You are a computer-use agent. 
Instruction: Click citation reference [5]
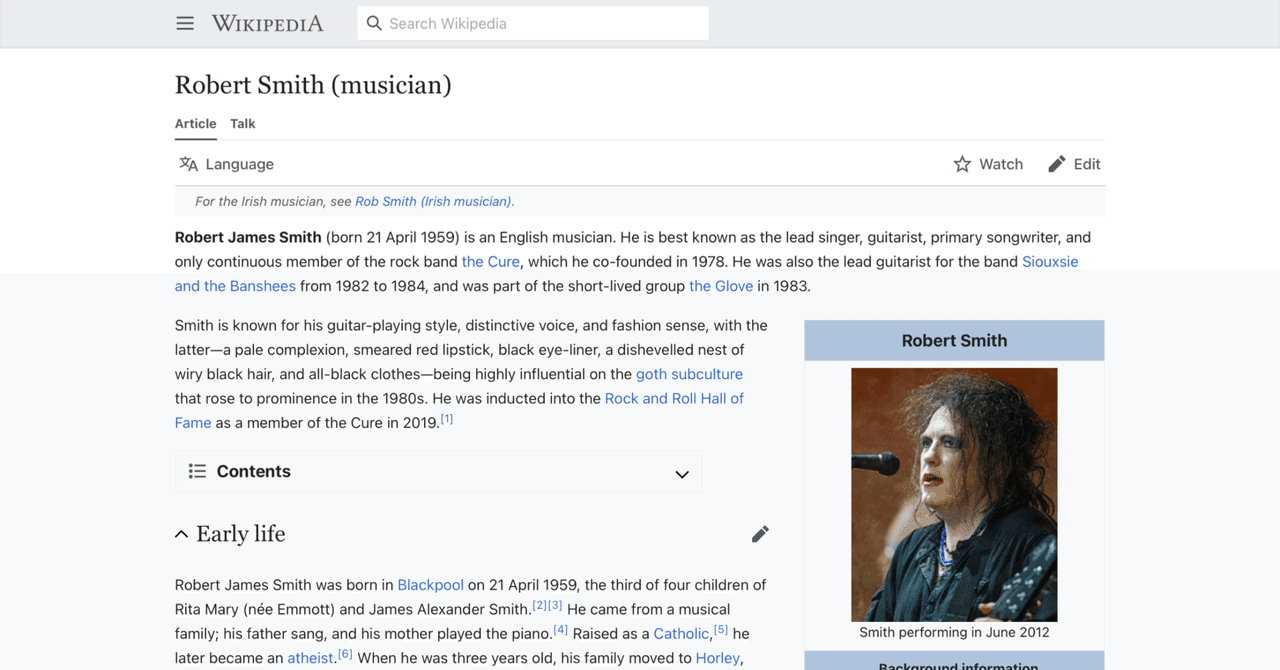pyautogui.click(x=721, y=629)
